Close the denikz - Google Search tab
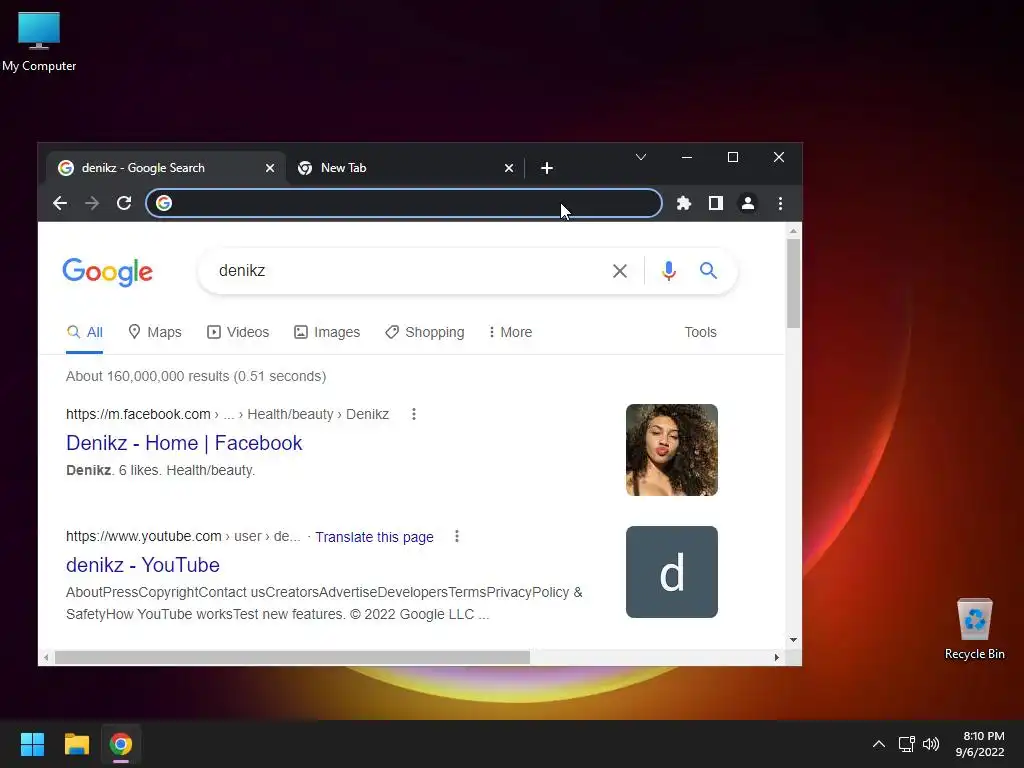Screen dimensions: 1024x768 270,168
